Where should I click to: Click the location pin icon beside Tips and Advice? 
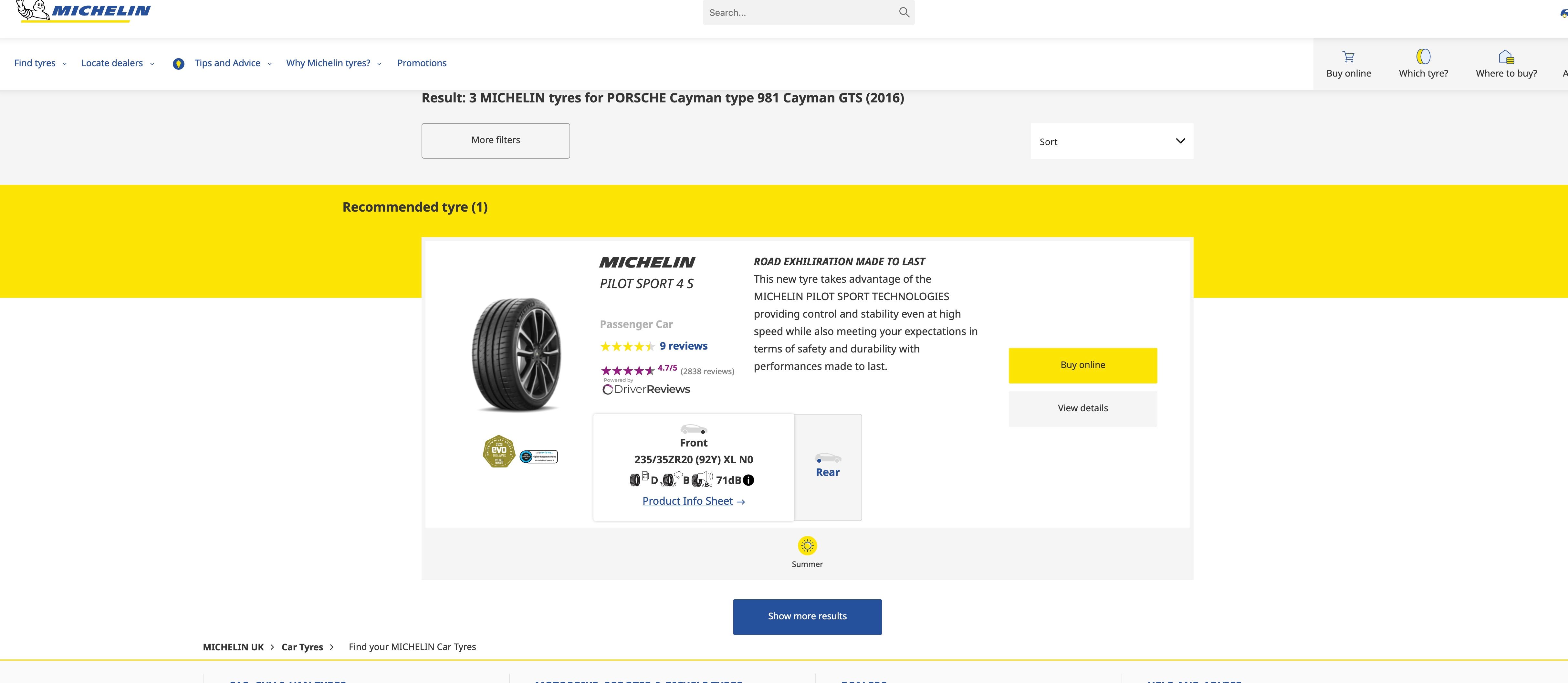coord(178,64)
